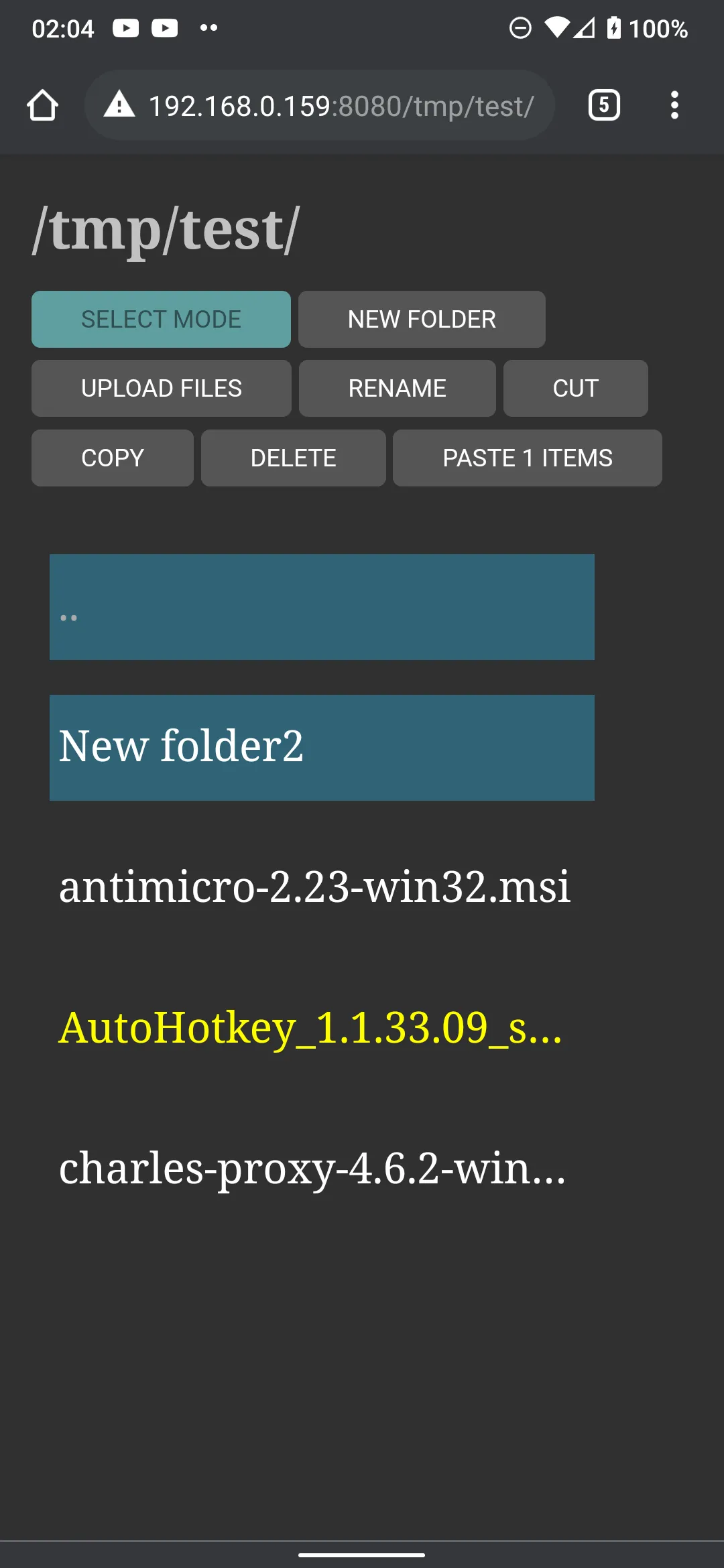Tap the battery icon in status bar
The width and height of the screenshot is (724, 1568).
pos(613,28)
